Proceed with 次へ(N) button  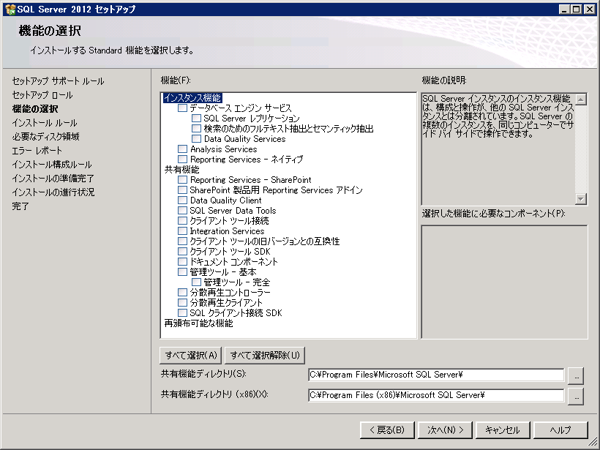tap(445, 430)
